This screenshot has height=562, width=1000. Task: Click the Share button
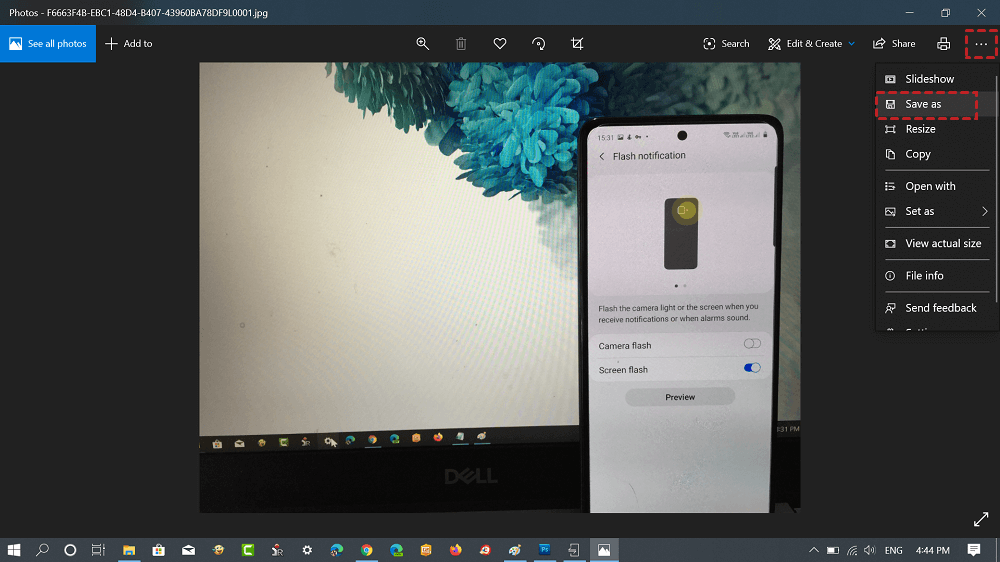[894, 44]
